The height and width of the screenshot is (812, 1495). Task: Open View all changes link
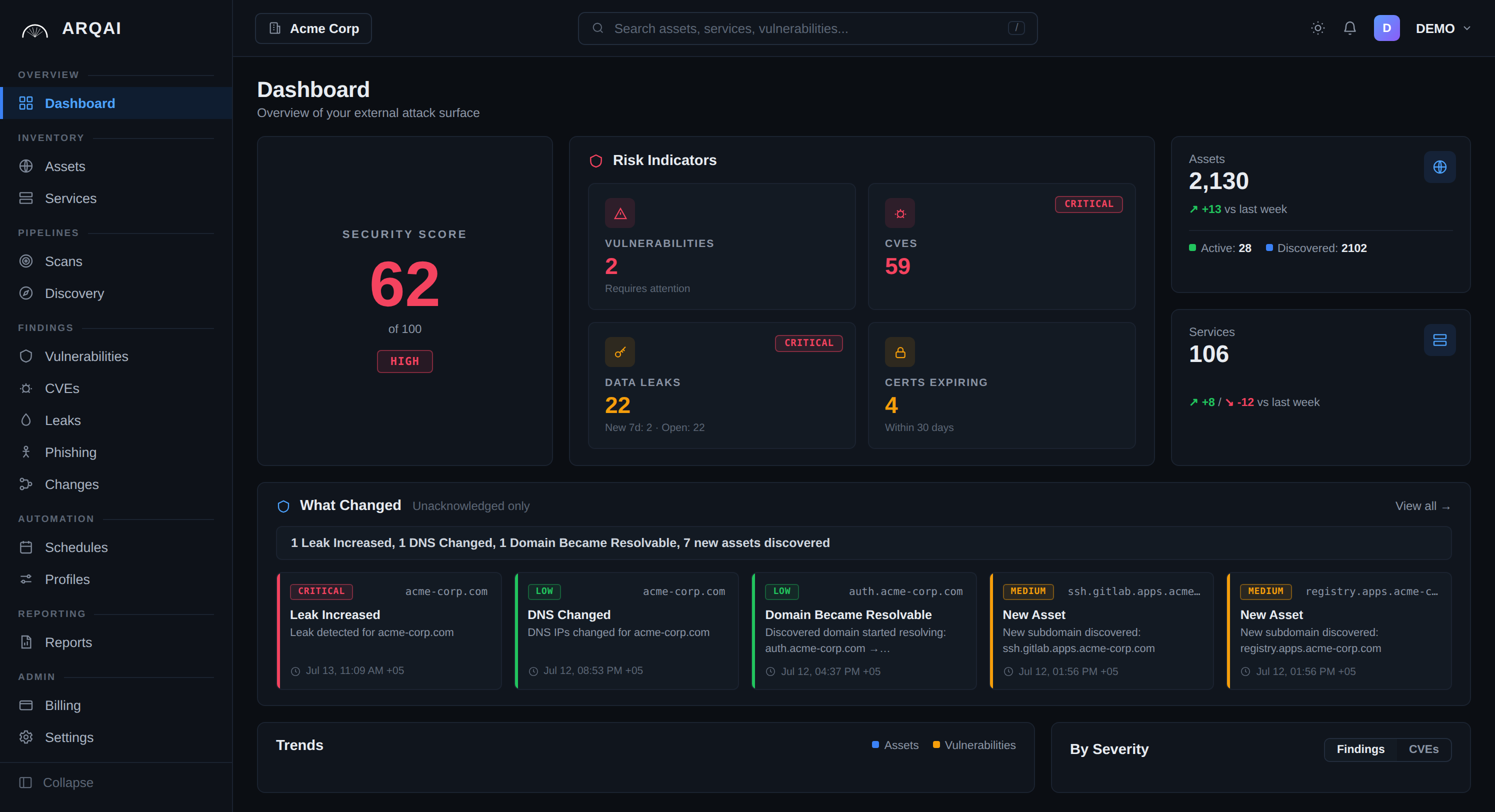pyautogui.click(x=1422, y=506)
